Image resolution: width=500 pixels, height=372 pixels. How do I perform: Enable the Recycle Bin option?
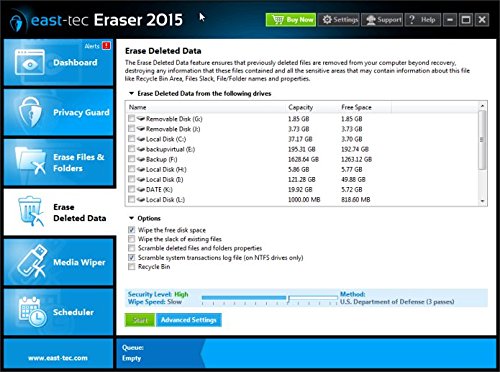[132, 267]
